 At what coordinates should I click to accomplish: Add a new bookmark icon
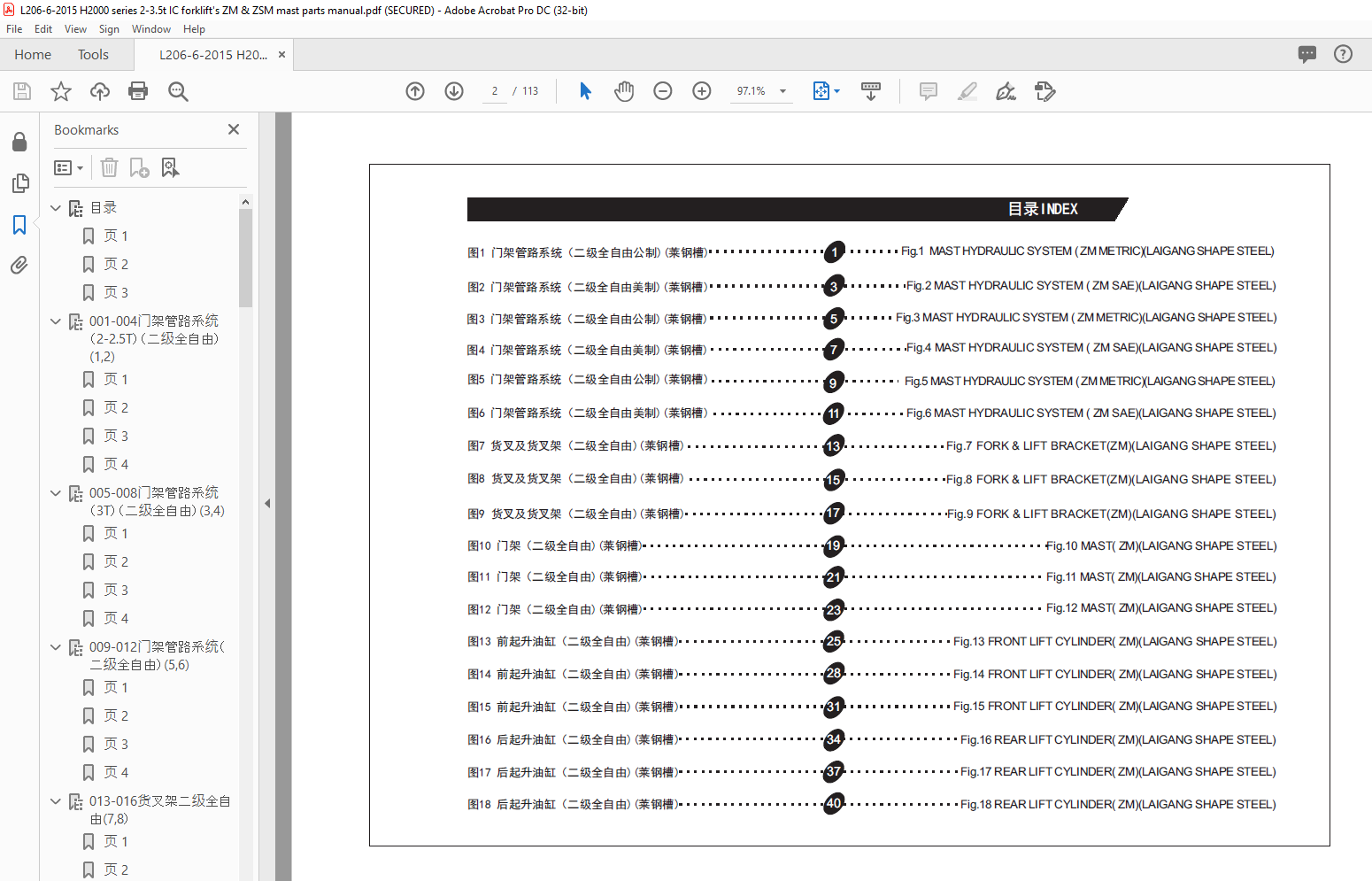coord(139,167)
